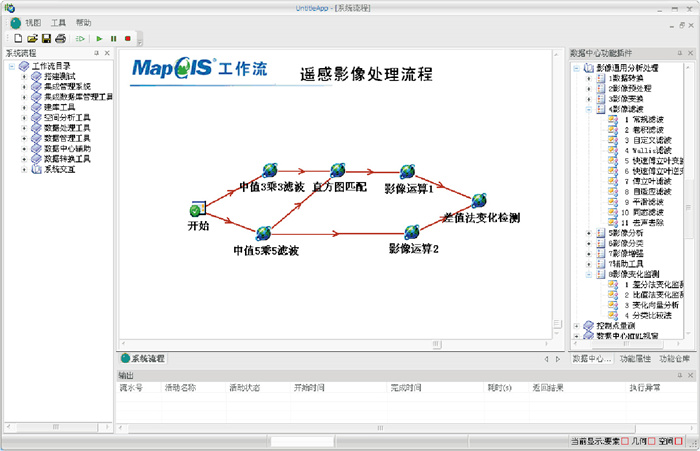
Task: Click the 返回结果 column header
Action: point(577,388)
